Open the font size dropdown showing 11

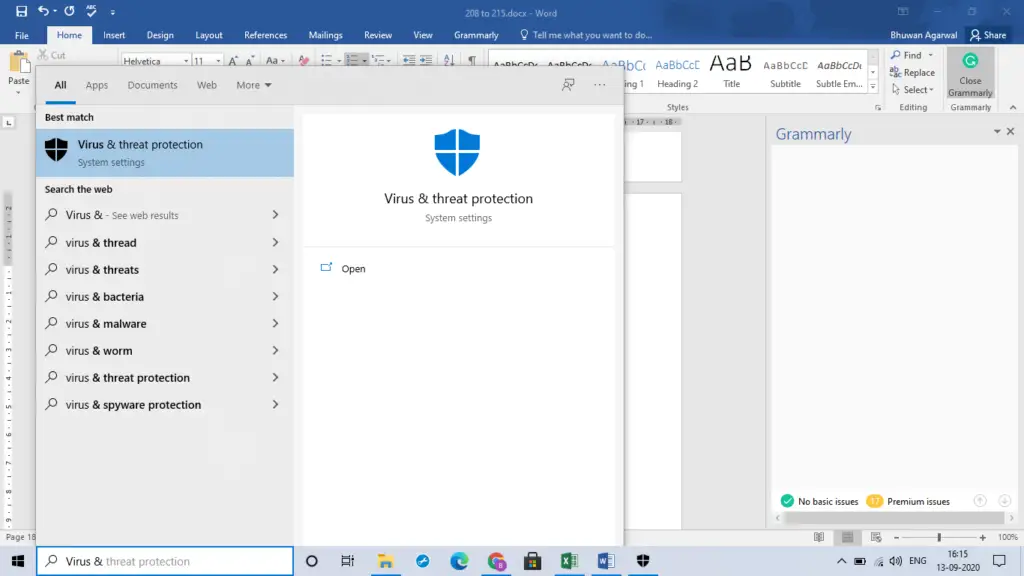(218, 61)
